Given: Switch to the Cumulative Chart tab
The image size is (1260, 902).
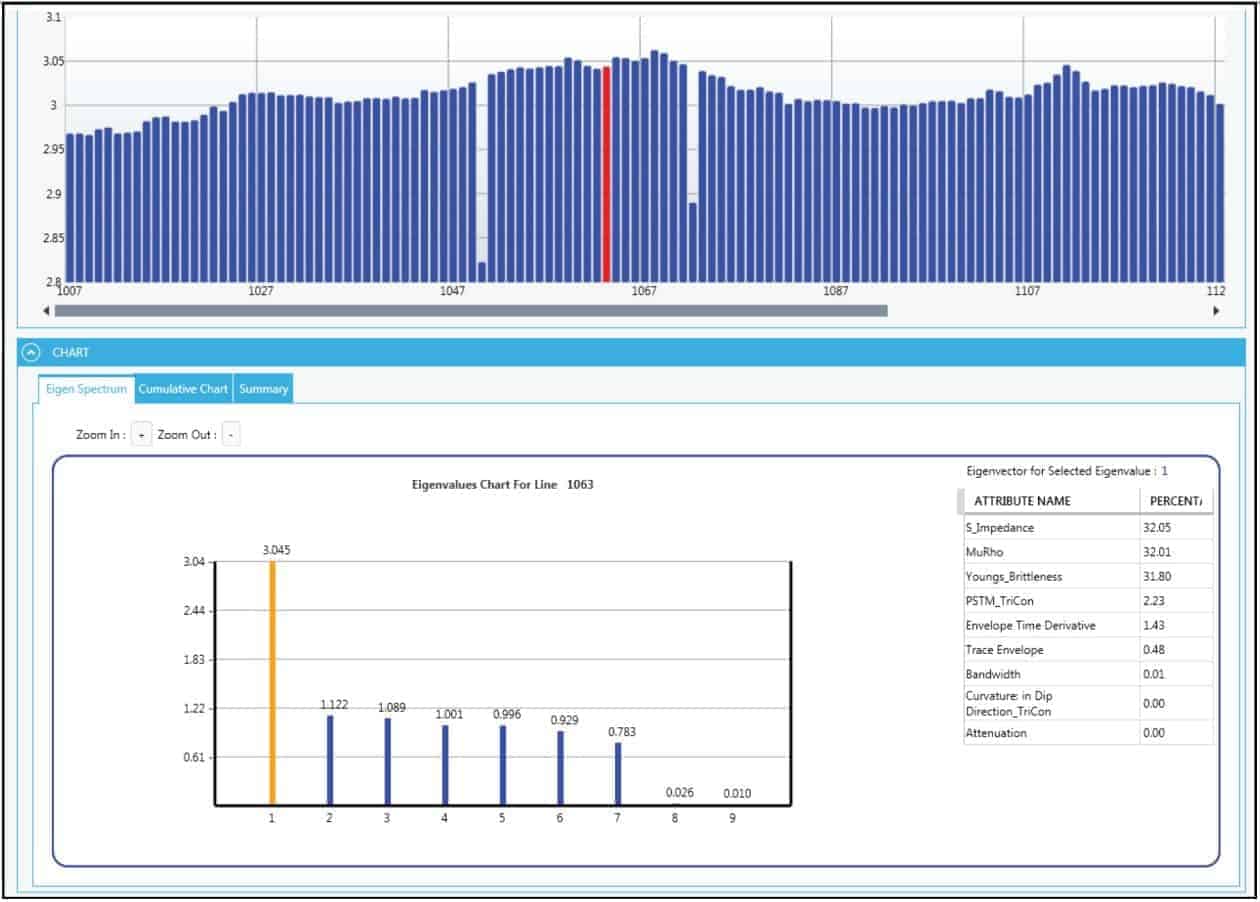Looking at the screenshot, I should tap(183, 389).
